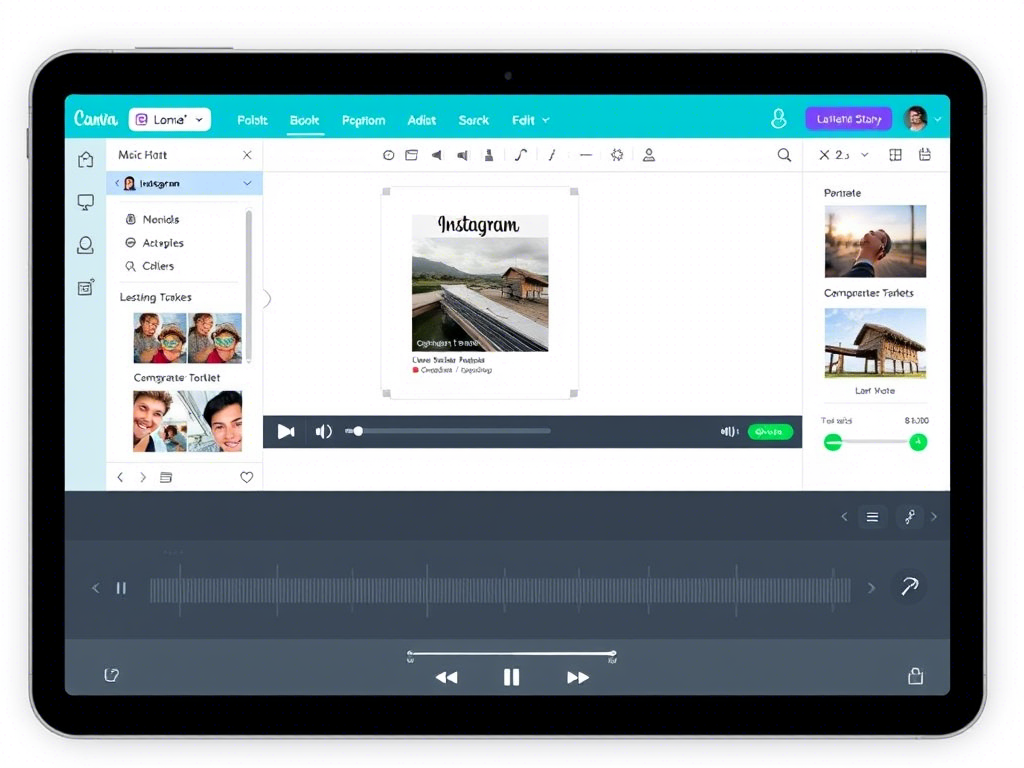The height and width of the screenshot is (768, 1024).
Task: Open the stilt hut thumbnail
Action: pyautogui.click(x=875, y=343)
